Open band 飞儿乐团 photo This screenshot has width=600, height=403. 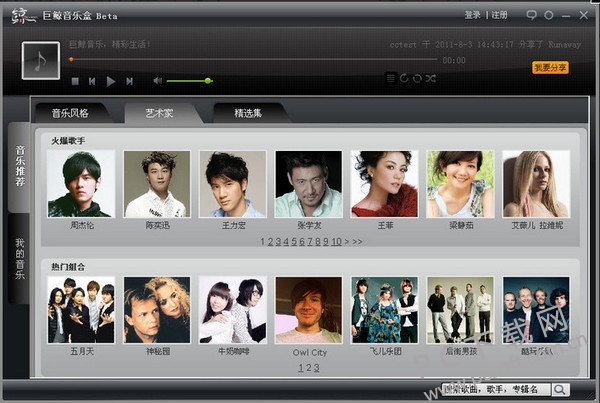coord(385,310)
